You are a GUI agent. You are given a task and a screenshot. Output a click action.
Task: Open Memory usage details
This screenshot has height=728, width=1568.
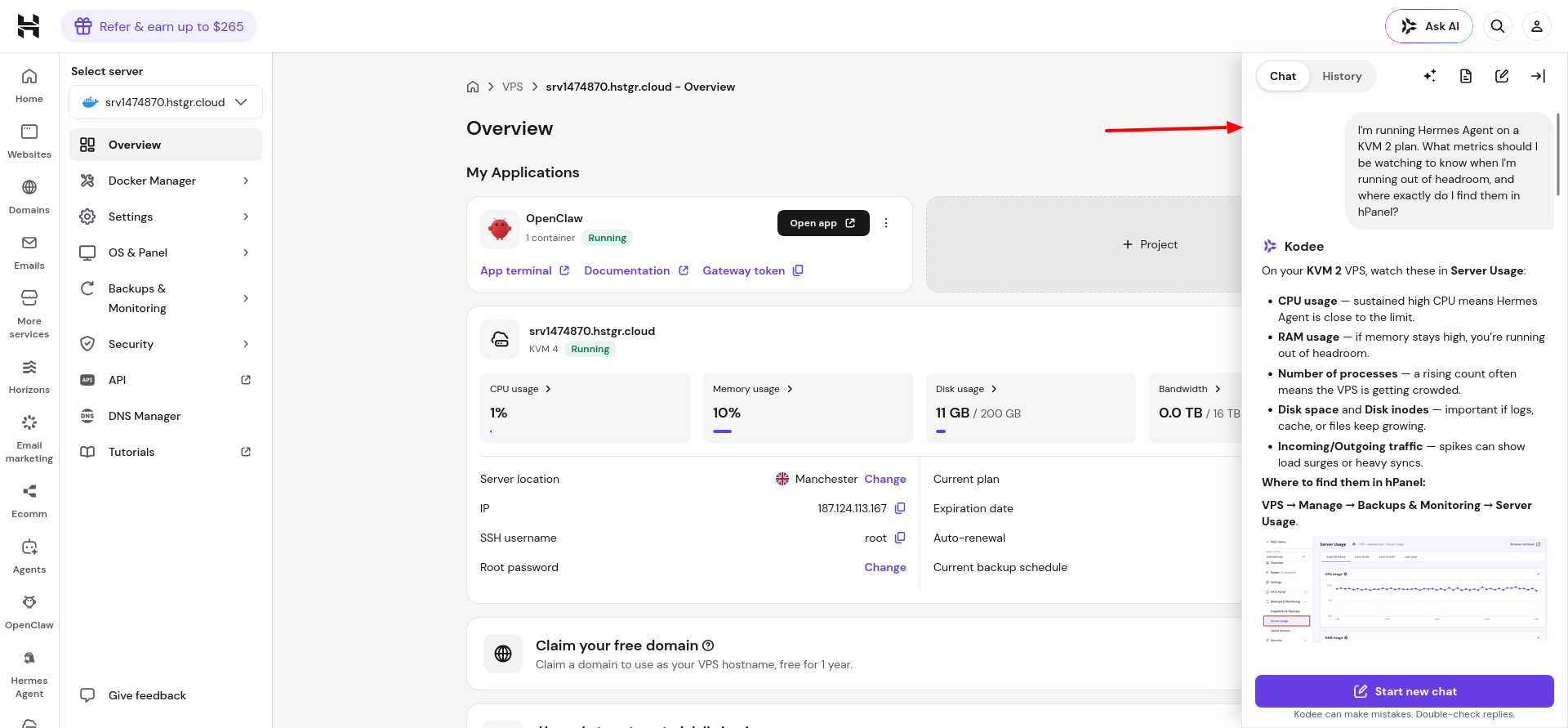[752, 389]
